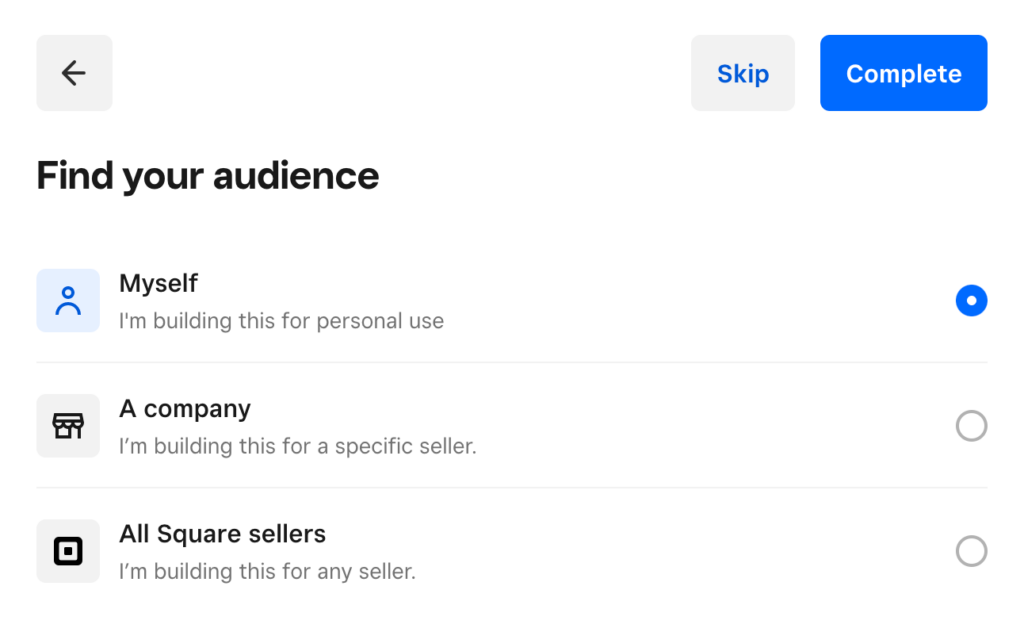The width and height of the screenshot is (1024, 628).
Task: Click the storefront icon for A company
Action: click(68, 426)
